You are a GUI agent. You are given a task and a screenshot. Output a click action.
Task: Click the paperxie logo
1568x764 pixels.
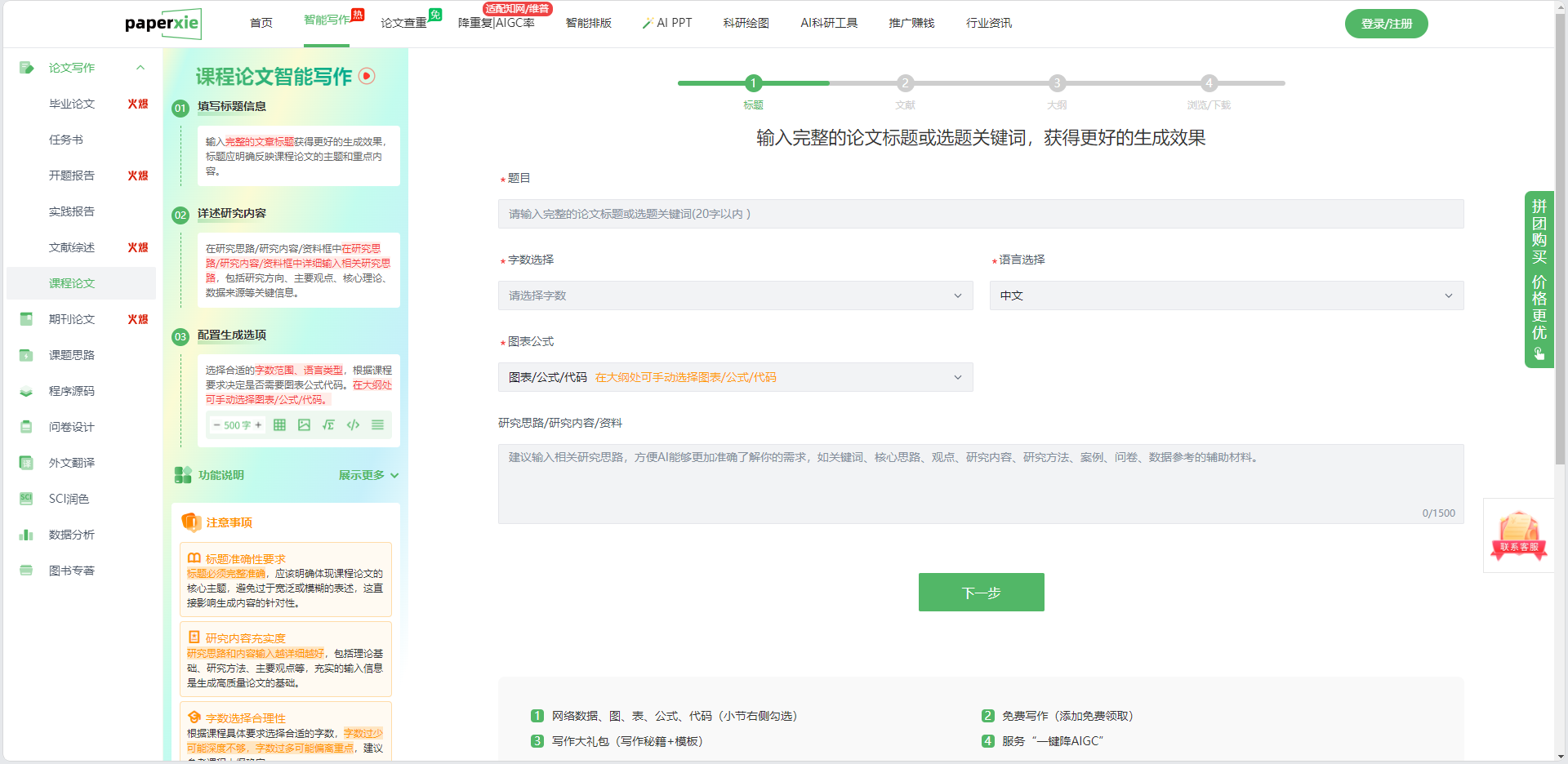click(x=163, y=24)
